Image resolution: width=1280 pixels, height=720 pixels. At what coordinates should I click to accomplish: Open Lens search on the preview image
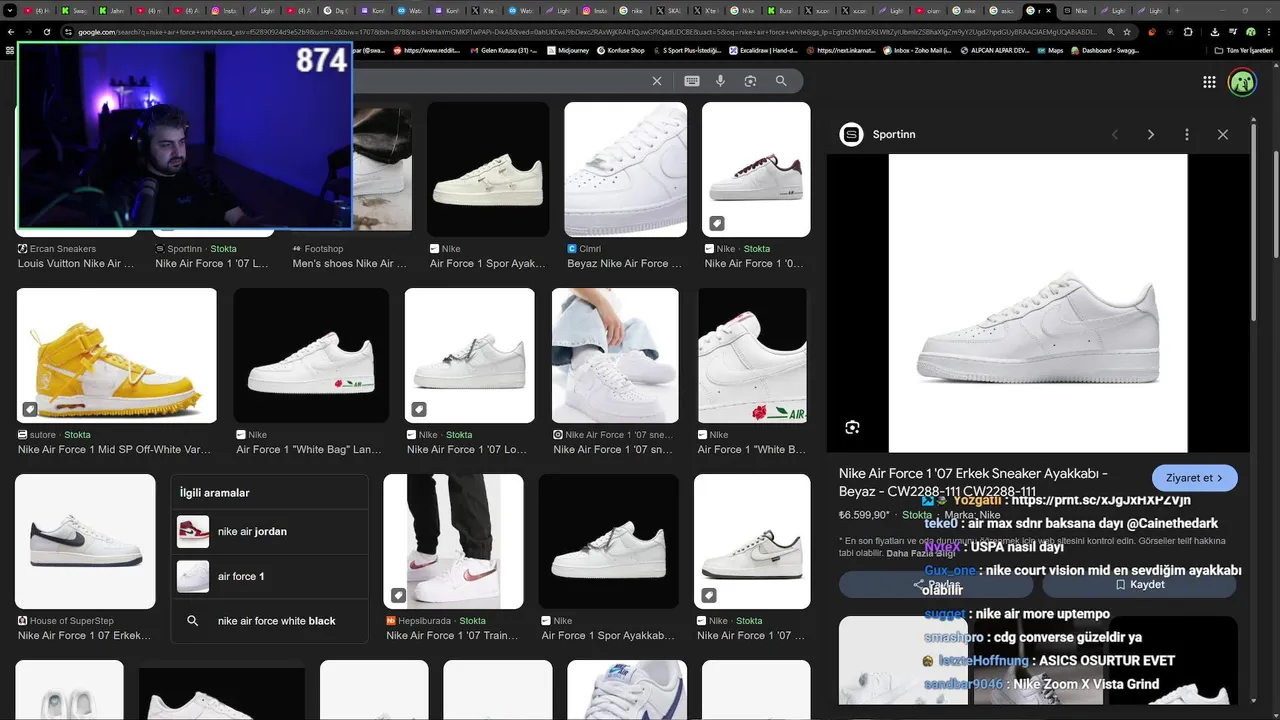[x=852, y=427]
